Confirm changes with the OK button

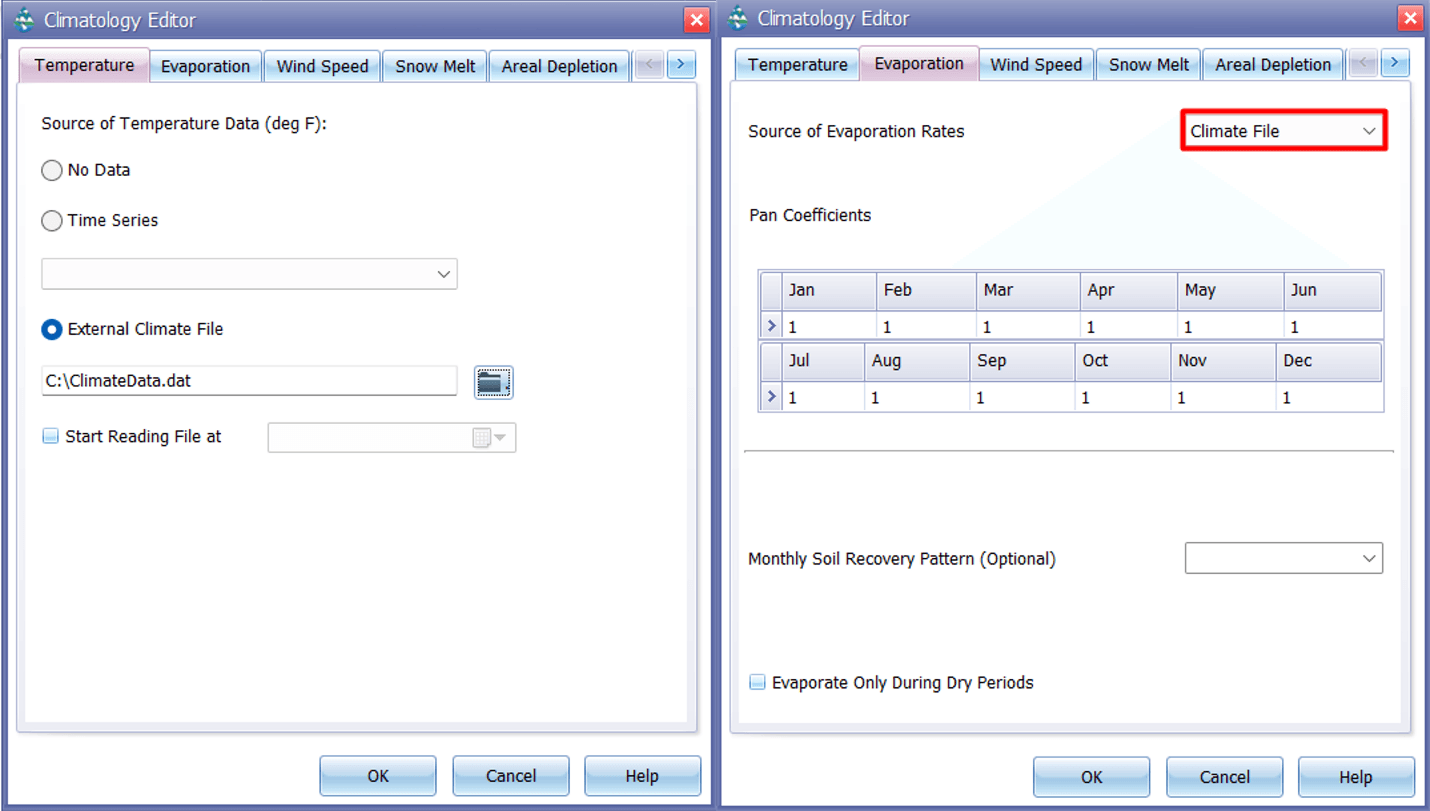[377, 775]
